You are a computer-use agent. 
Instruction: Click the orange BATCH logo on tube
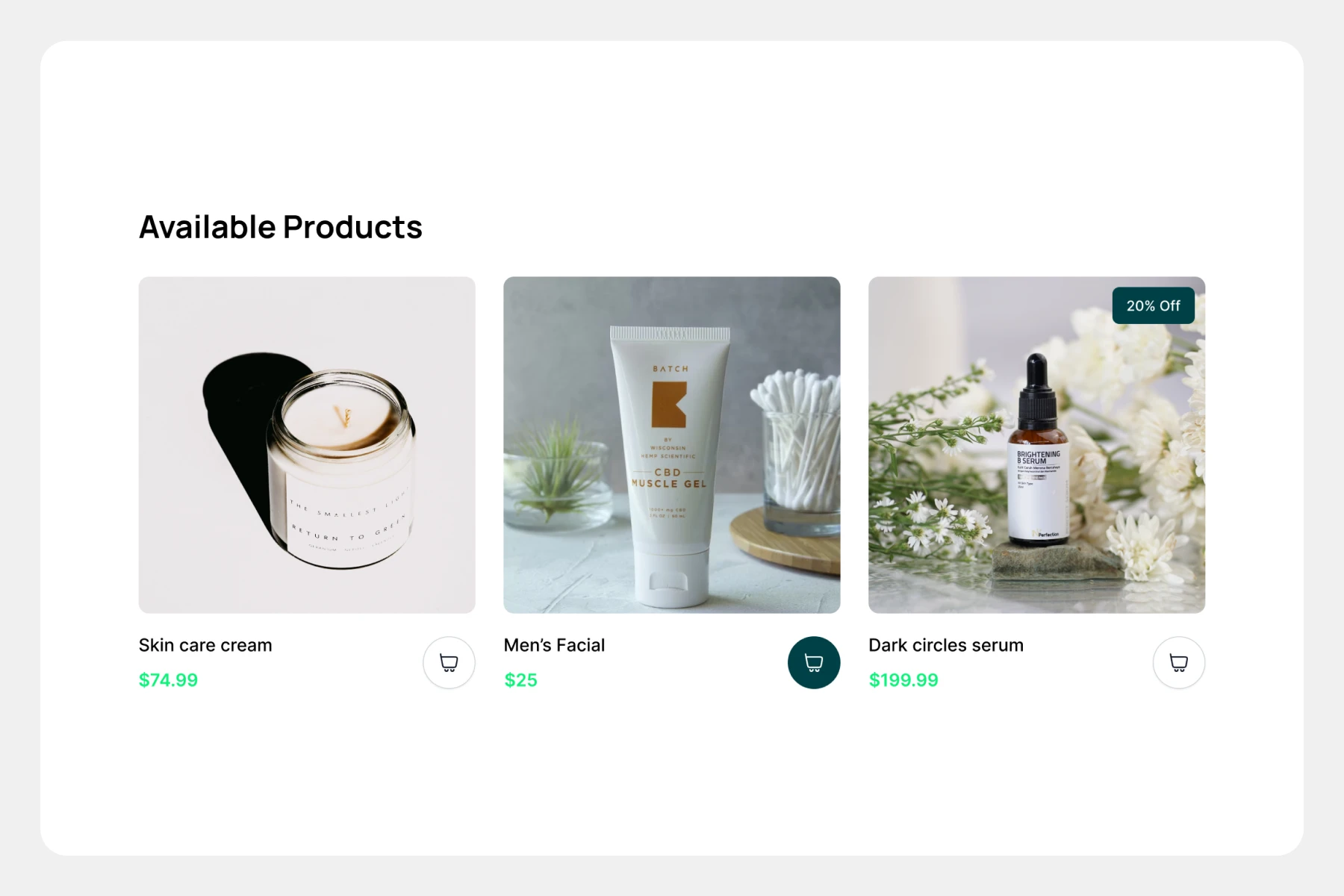coord(669,404)
